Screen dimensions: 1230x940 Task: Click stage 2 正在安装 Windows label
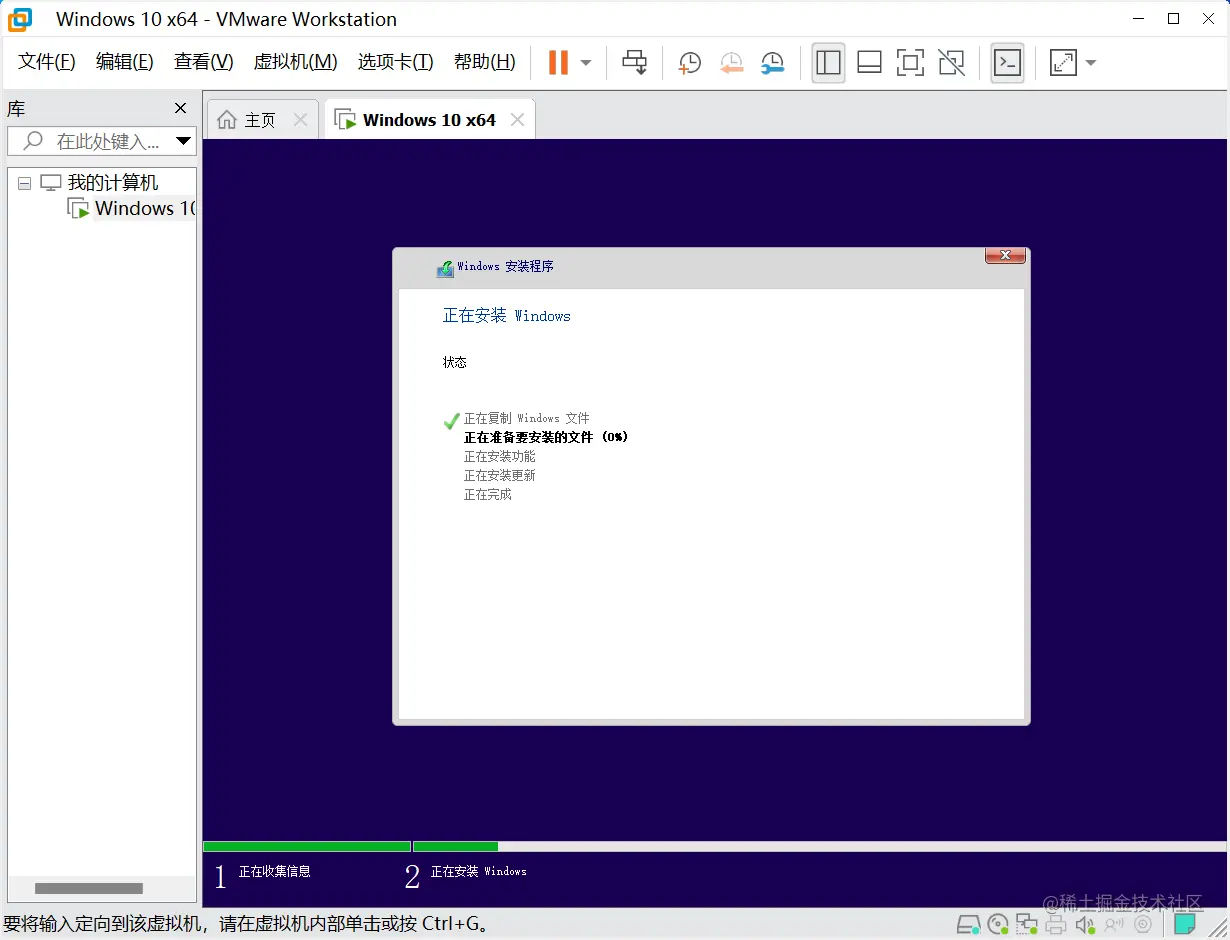pos(478,872)
